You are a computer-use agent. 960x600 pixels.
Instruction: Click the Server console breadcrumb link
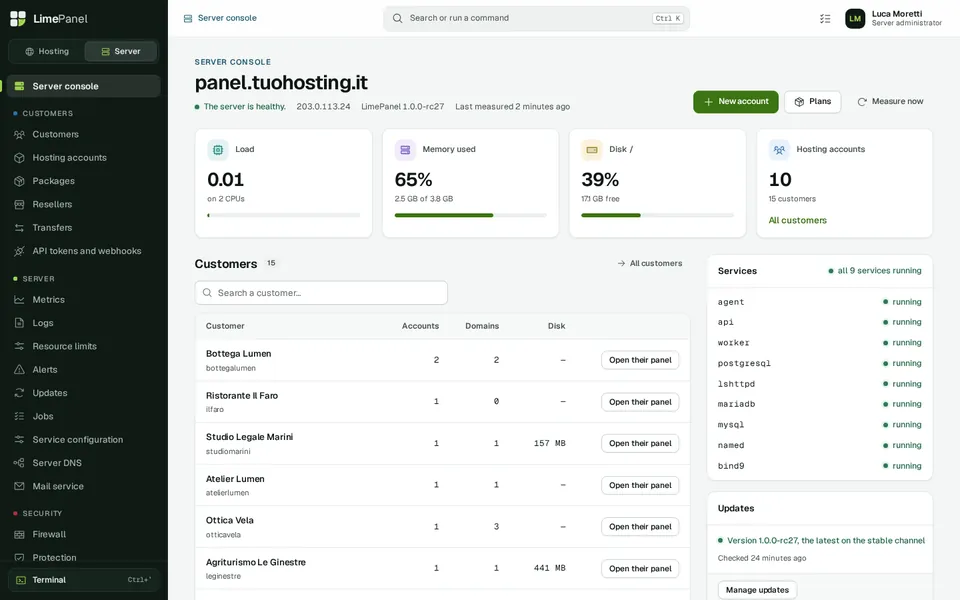pyautogui.click(x=220, y=18)
